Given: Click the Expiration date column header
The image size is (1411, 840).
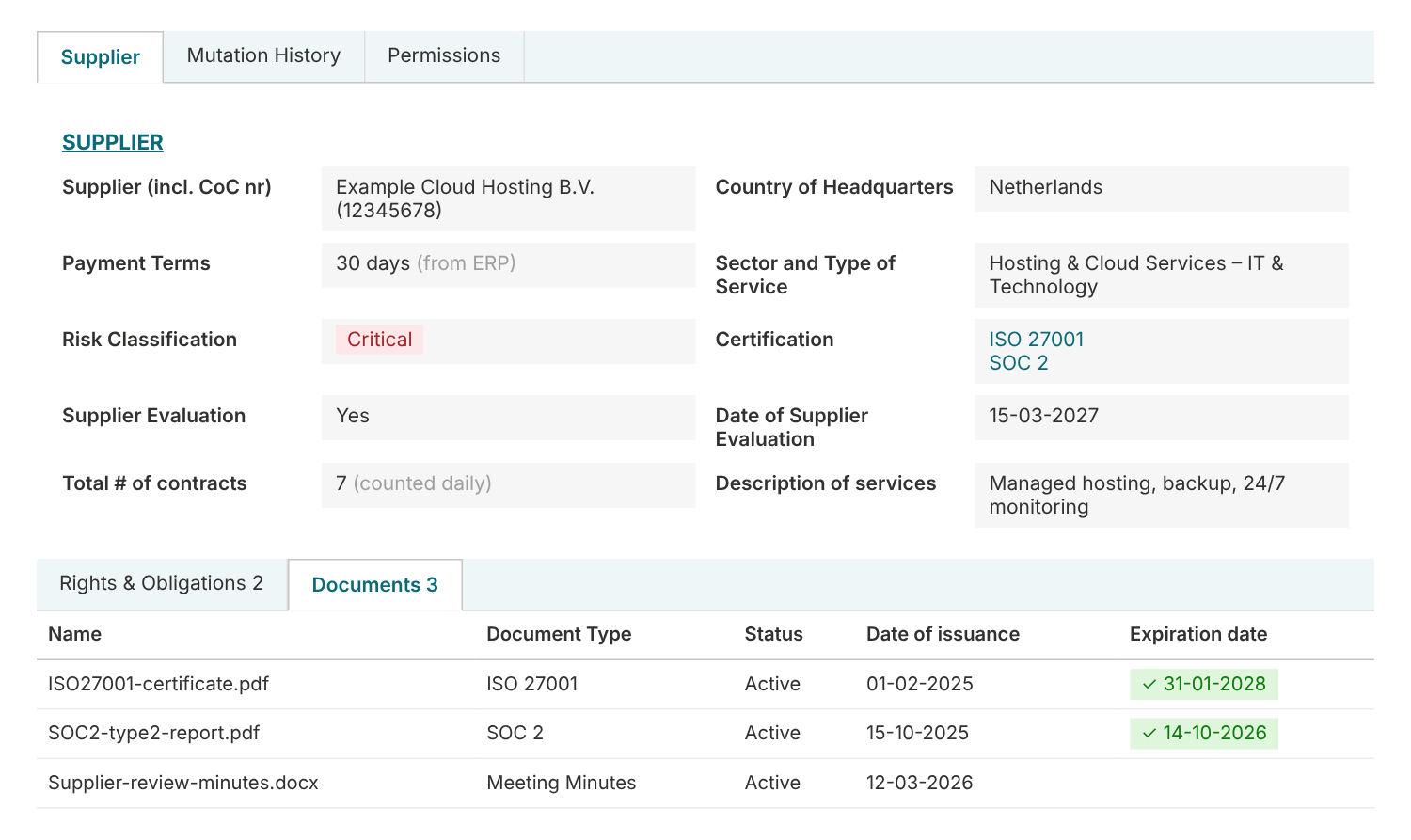Looking at the screenshot, I should pyautogui.click(x=1198, y=634).
